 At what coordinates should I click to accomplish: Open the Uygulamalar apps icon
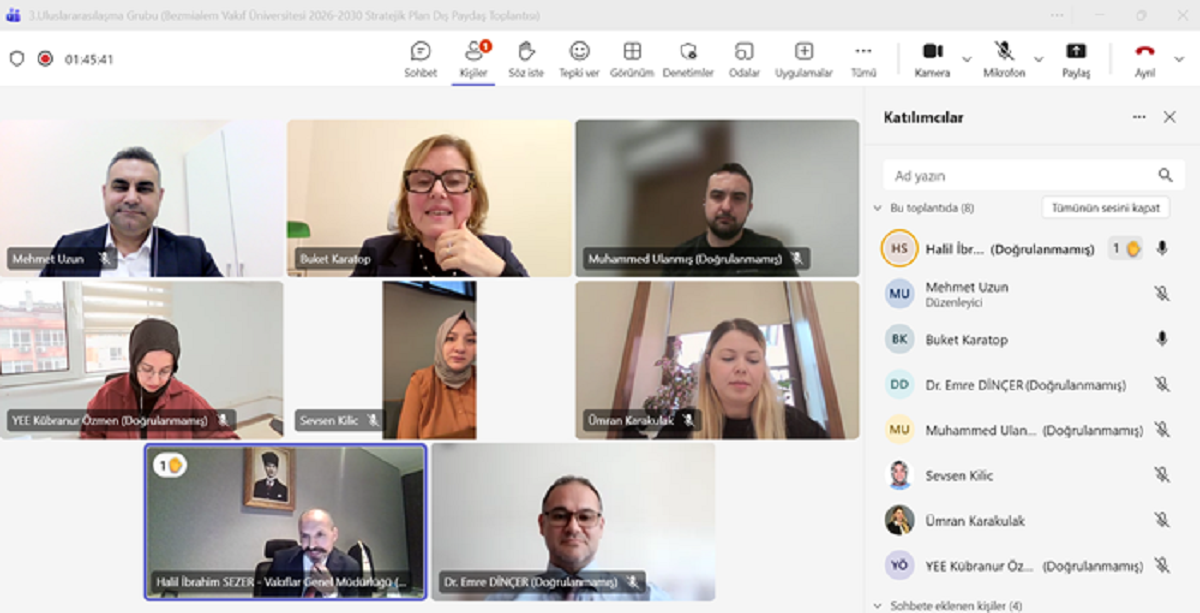point(803,52)
